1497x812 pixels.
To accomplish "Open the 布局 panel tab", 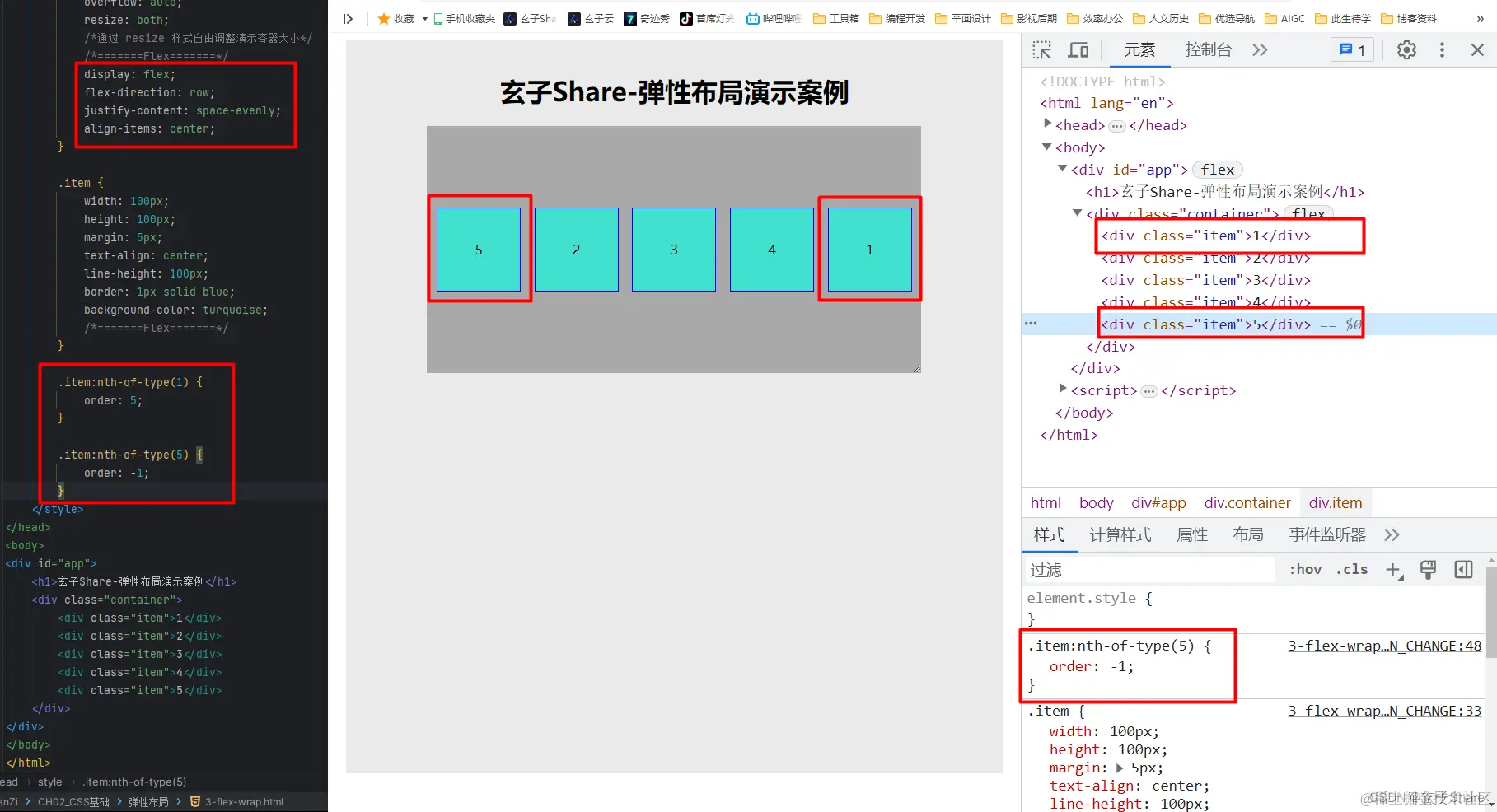I will 1248,534.
